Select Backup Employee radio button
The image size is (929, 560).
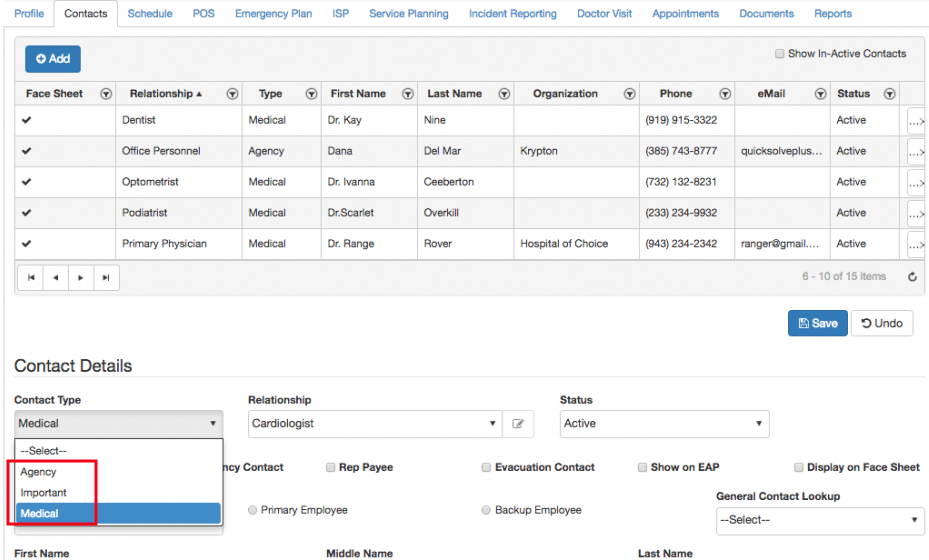(486, 510)
